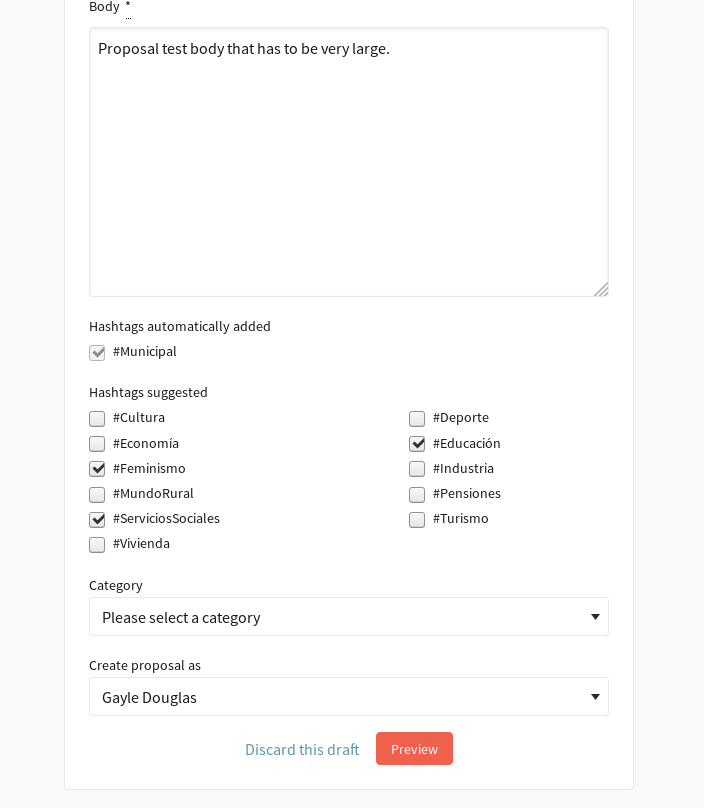
Task: Check the #Industria hashtag
Action: pos(417,468)
